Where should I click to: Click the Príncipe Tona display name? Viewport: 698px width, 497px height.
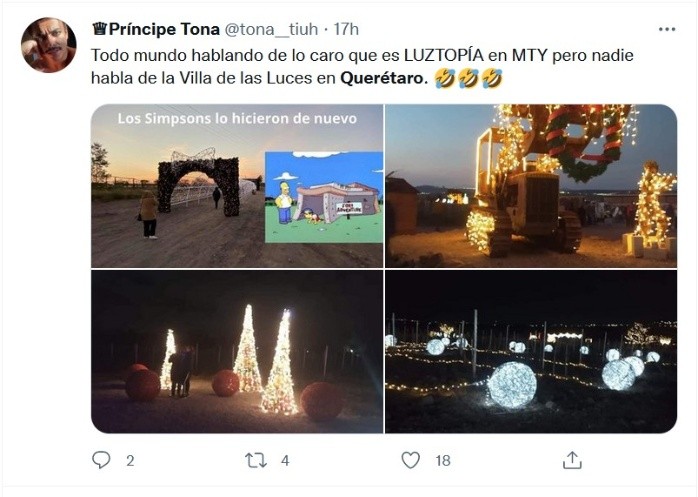tap(164, 29)
